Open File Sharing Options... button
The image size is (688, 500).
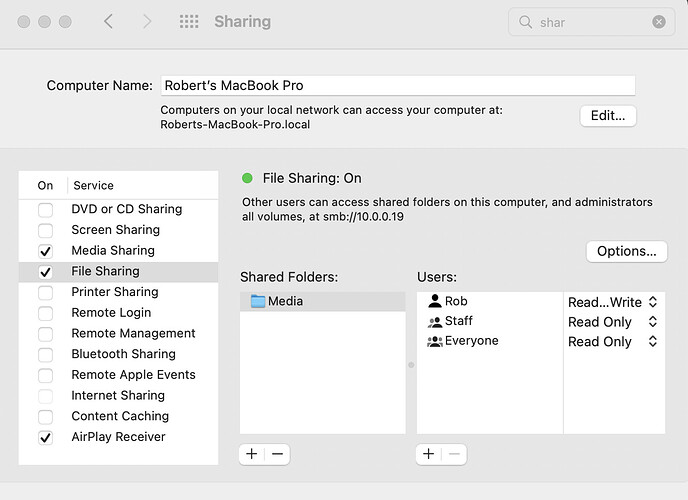pos(627,251)
